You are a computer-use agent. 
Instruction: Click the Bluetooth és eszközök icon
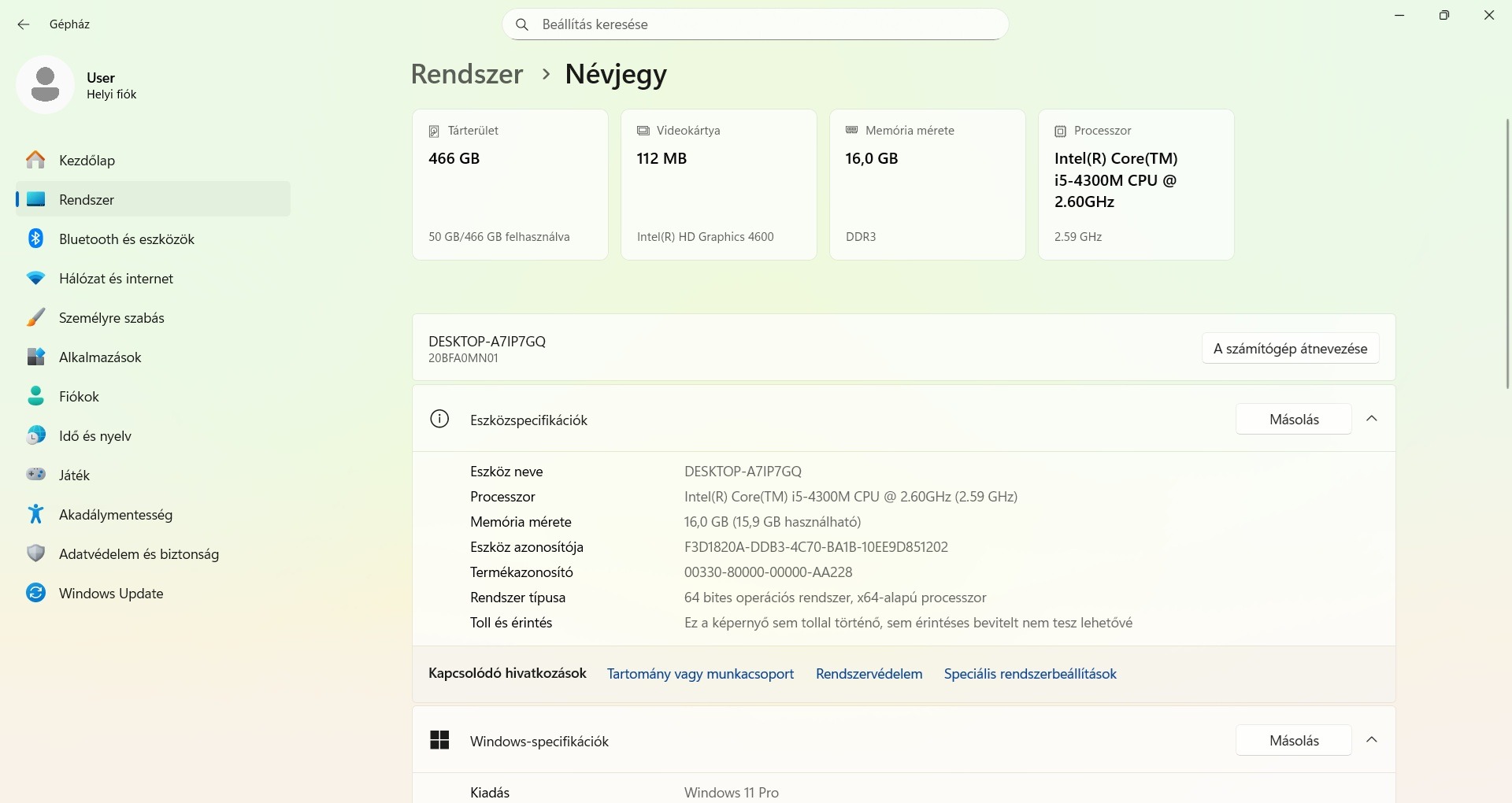[x=35, y=239]
